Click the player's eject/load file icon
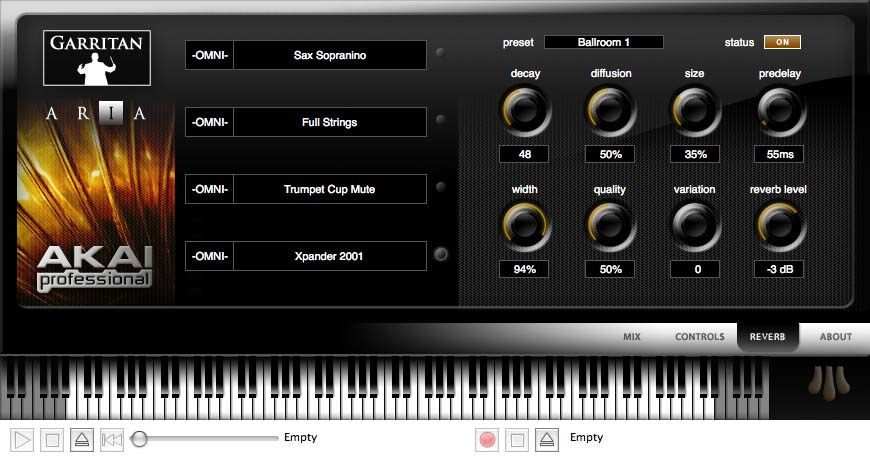Image resolution: width=870 pixels, height=460 pixels. coord(83,439)
